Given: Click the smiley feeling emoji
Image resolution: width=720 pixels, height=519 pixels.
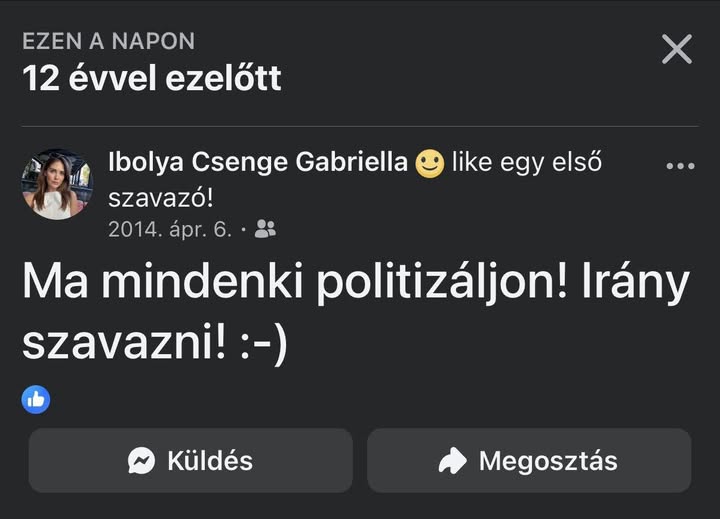Looking at the screenshot, I should coord(430,164).
